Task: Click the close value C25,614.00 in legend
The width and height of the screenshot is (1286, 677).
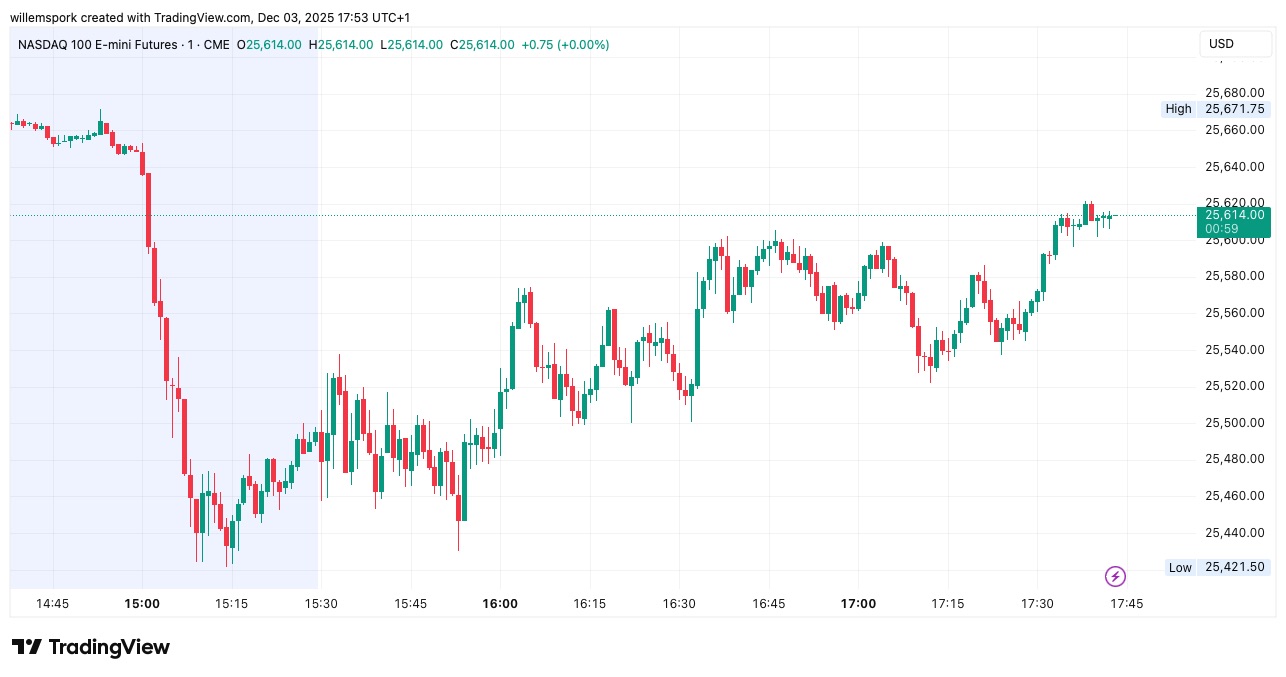Action: click(x=482, y=45)
